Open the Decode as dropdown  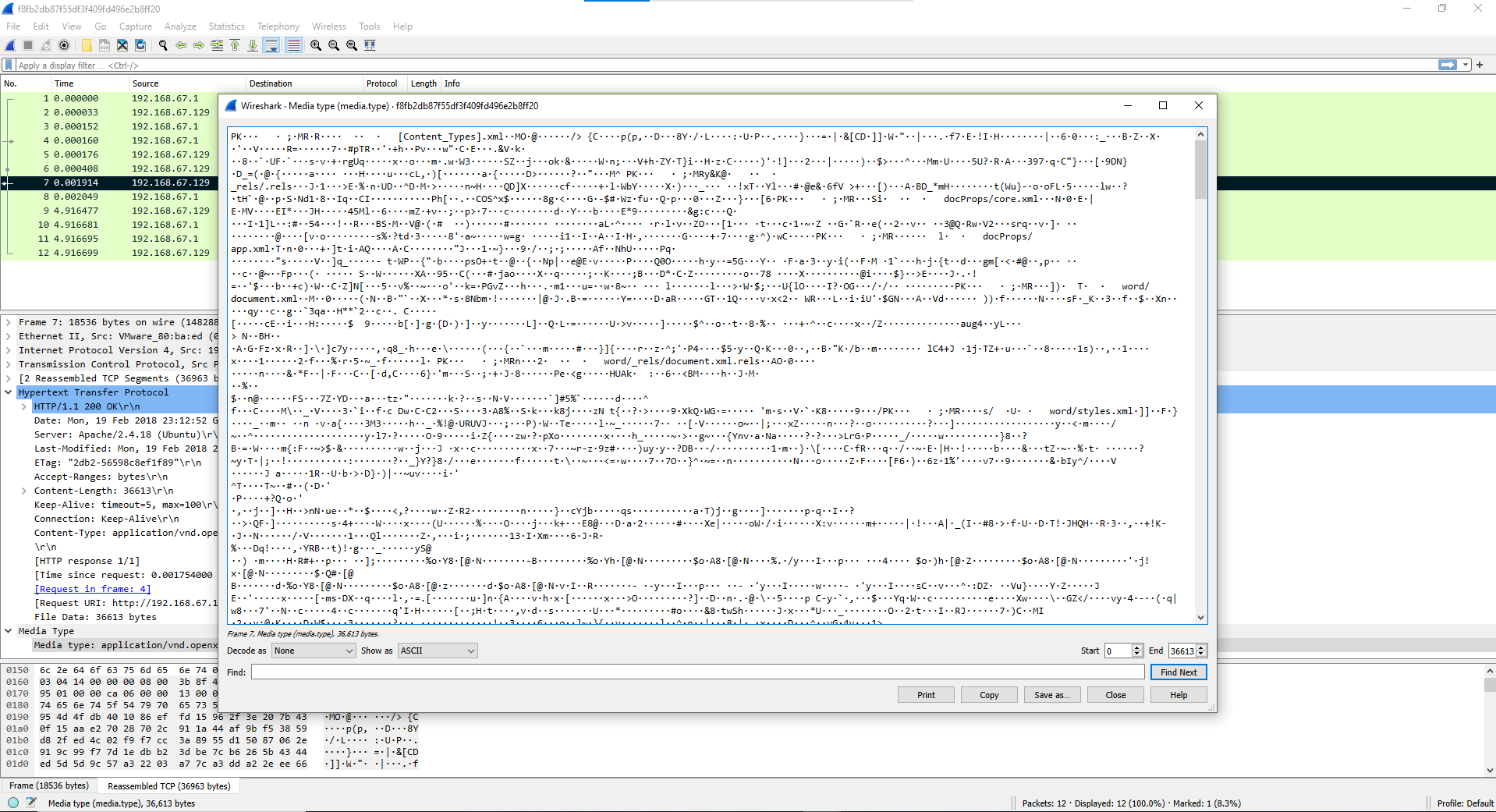click(x=314, y=651)
